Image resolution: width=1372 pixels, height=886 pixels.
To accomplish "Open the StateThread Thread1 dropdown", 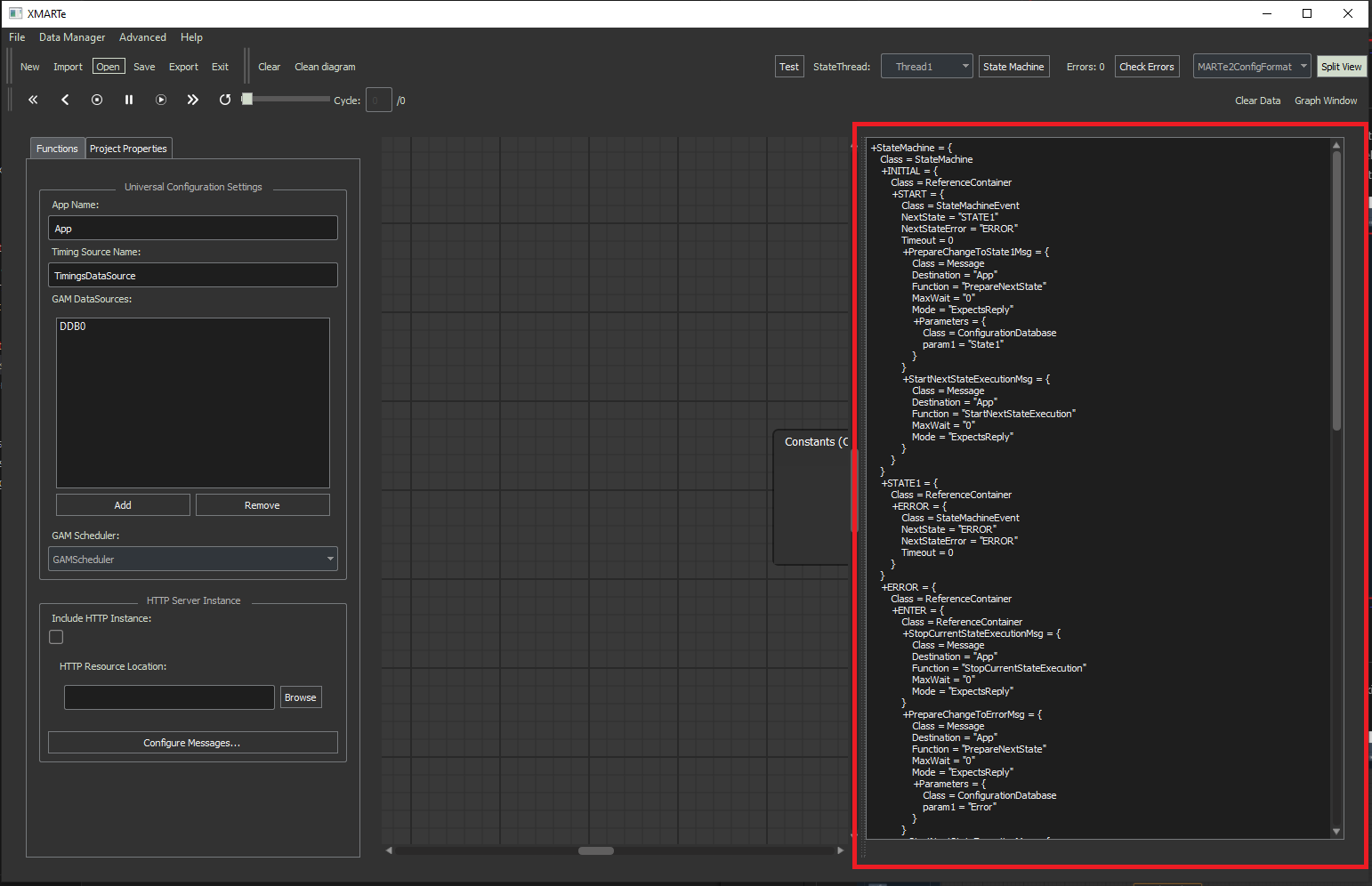I will tap(926, 67).
